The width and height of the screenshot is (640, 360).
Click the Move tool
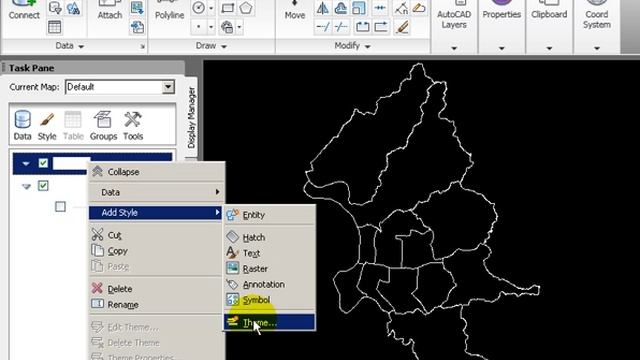click(295, 10)
